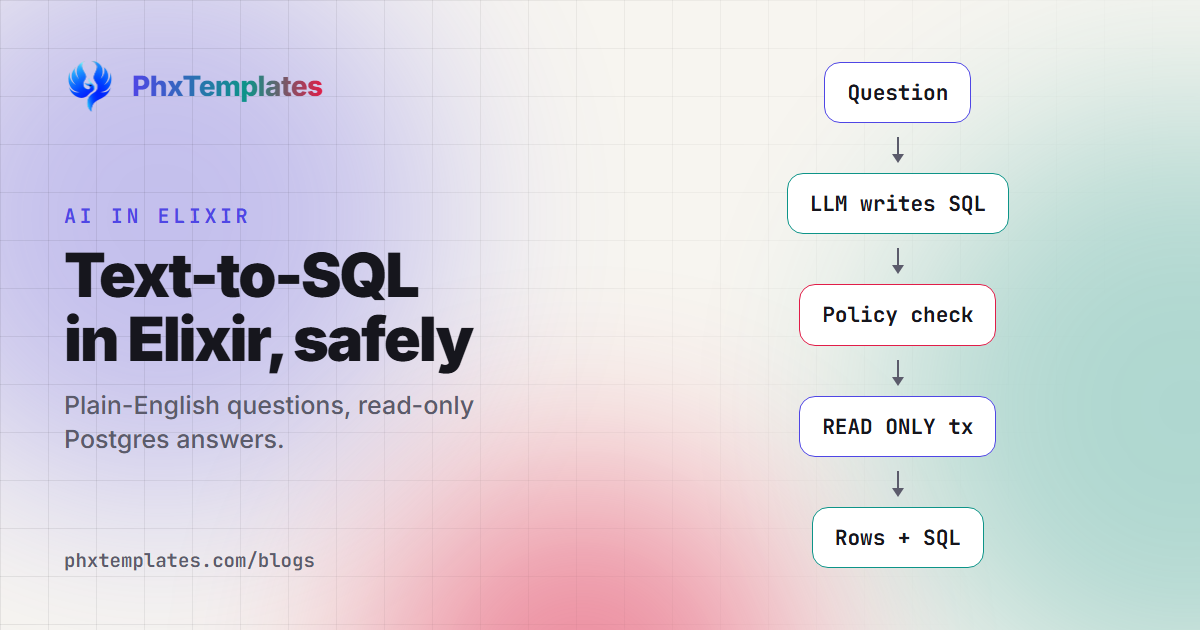Click the PhxTemplates brand name
The image size is (1200, 630).
(227, 87)
